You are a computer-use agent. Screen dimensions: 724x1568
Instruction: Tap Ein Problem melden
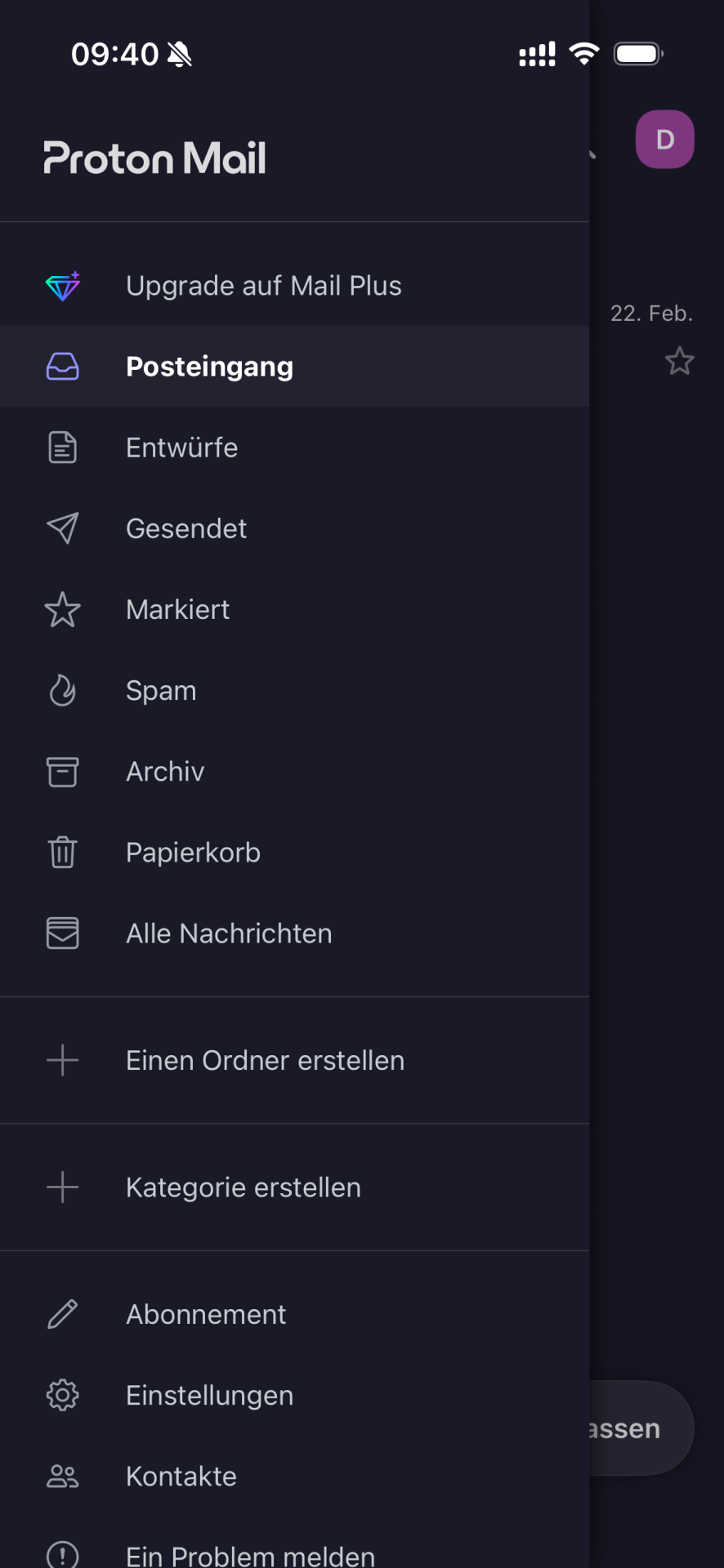click(250, 1556)
